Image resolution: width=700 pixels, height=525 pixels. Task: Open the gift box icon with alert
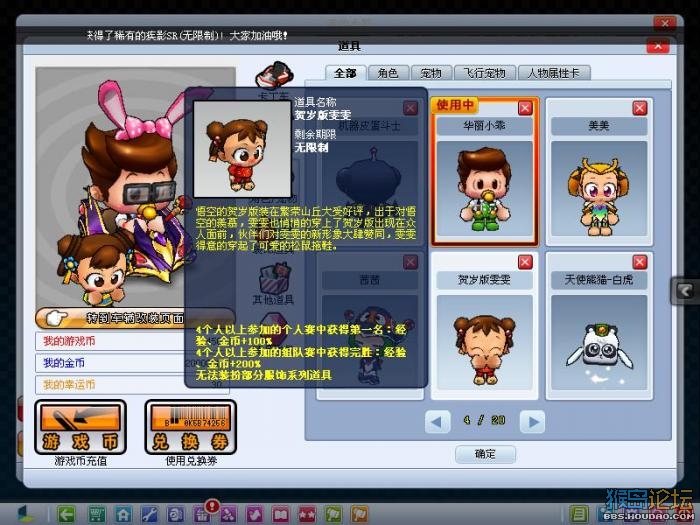[202, 515]
